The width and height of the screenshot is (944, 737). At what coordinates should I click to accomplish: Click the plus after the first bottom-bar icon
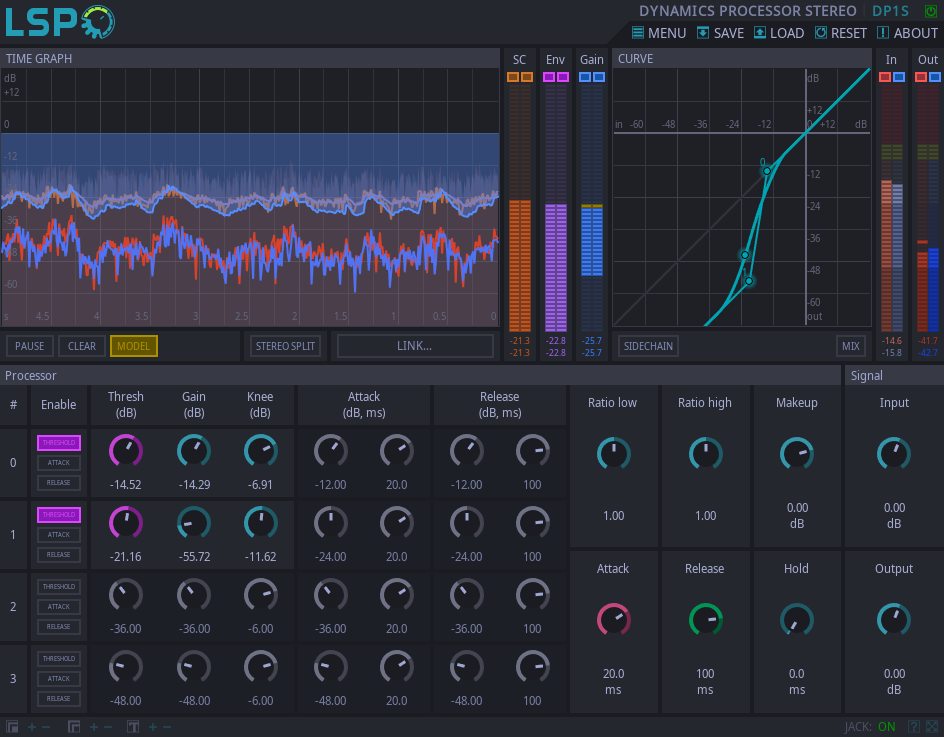pos(32,727)
